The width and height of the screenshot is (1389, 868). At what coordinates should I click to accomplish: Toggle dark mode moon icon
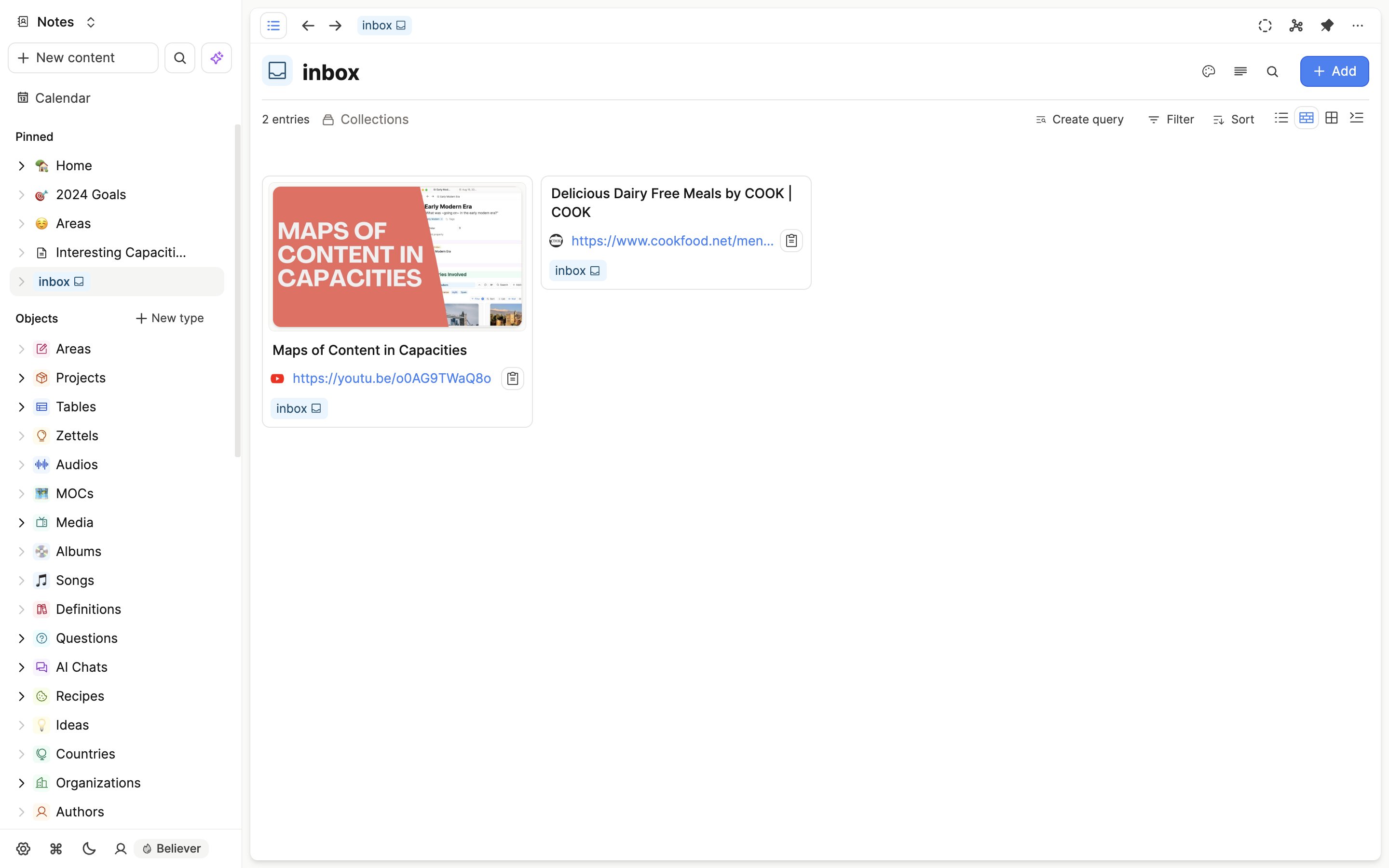point(88,849)
